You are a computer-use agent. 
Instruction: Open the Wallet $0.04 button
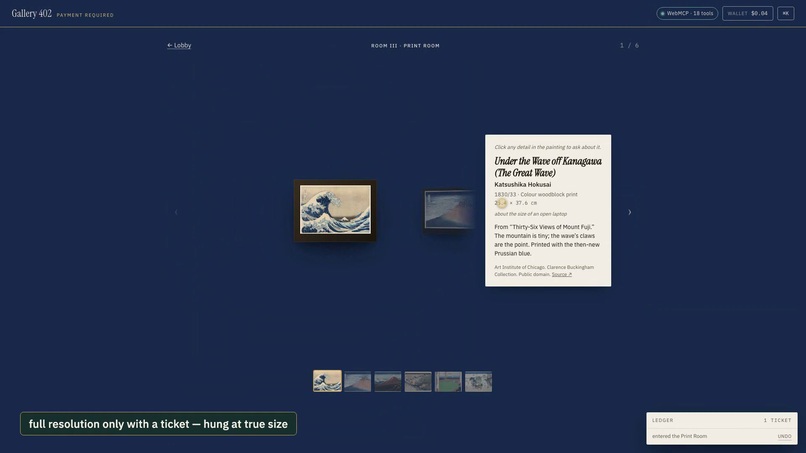(747, 13)
